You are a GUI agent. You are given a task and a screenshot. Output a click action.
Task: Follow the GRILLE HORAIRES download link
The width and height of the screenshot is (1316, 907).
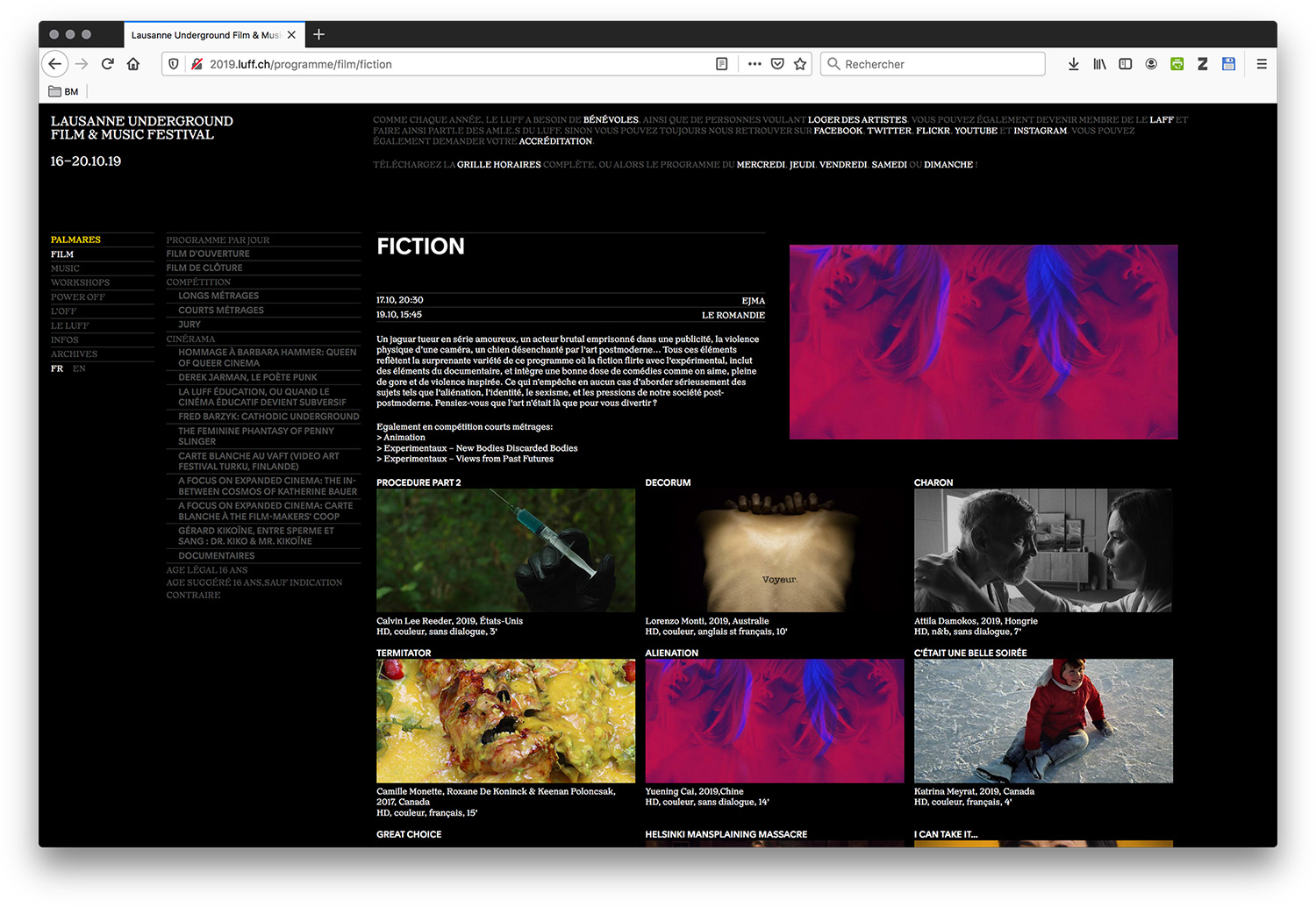498,165
